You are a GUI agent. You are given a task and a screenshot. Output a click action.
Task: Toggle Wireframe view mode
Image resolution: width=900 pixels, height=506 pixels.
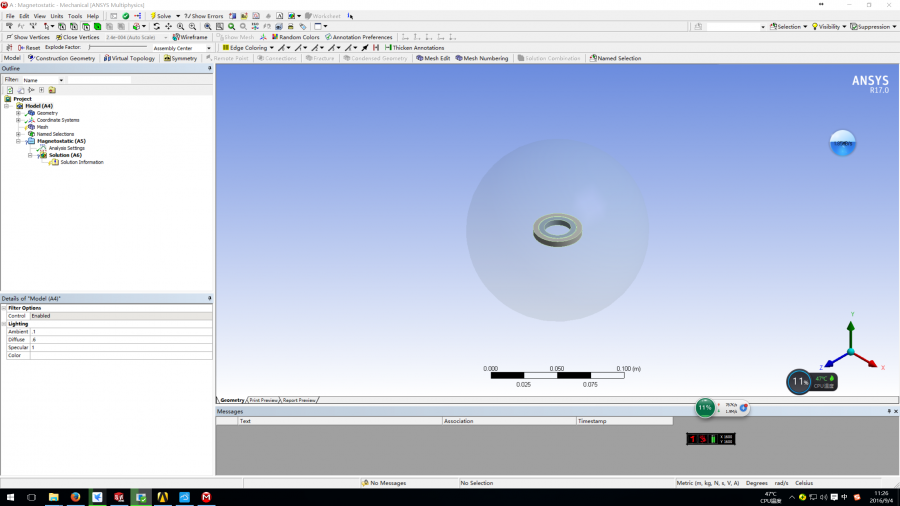click(190, 37)
